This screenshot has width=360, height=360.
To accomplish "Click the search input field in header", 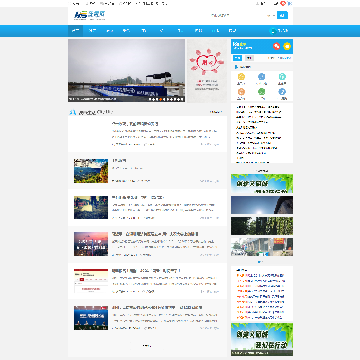I will click(242, 15).
